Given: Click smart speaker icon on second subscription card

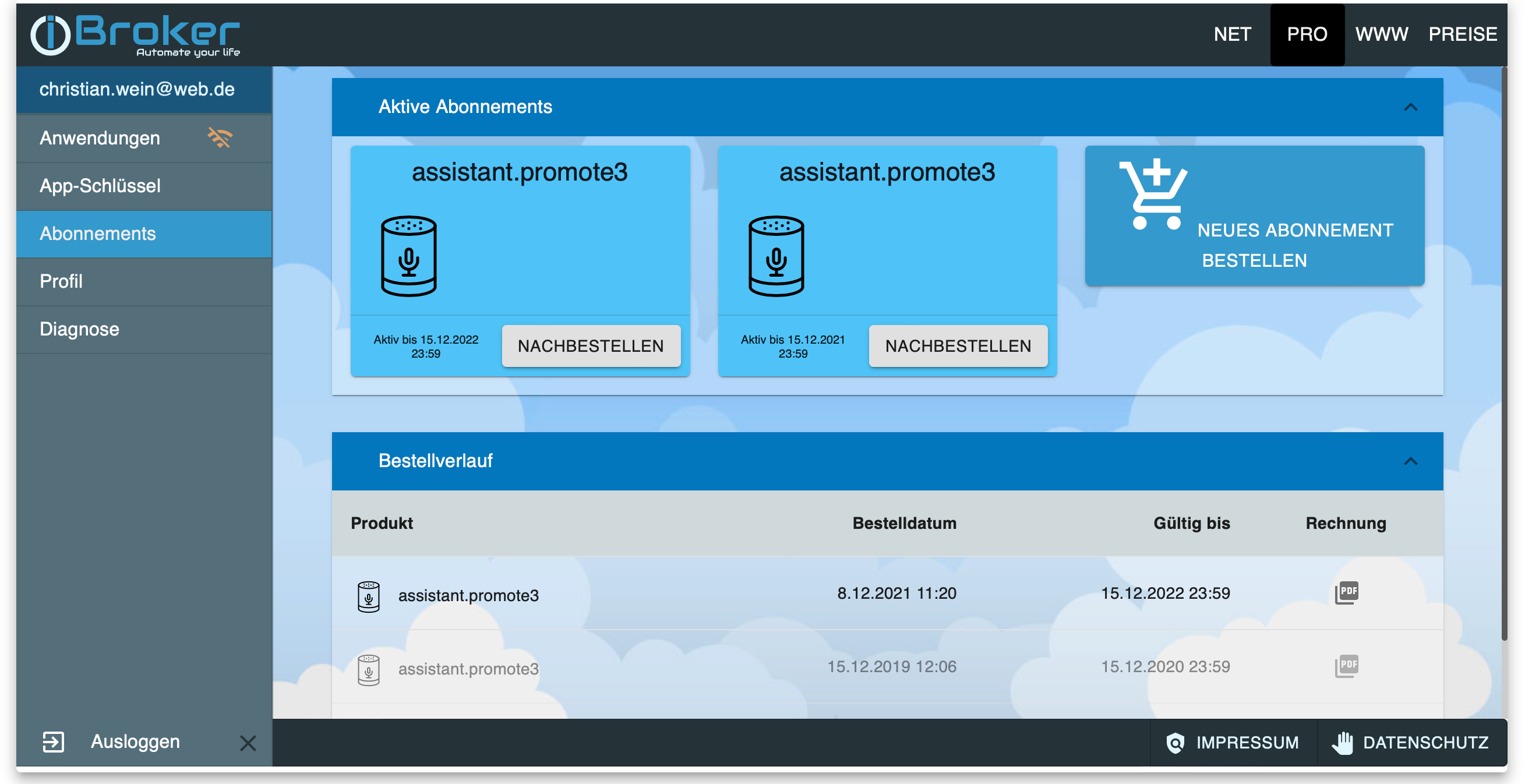Looking at the screenshot, I should click(775, 256).
